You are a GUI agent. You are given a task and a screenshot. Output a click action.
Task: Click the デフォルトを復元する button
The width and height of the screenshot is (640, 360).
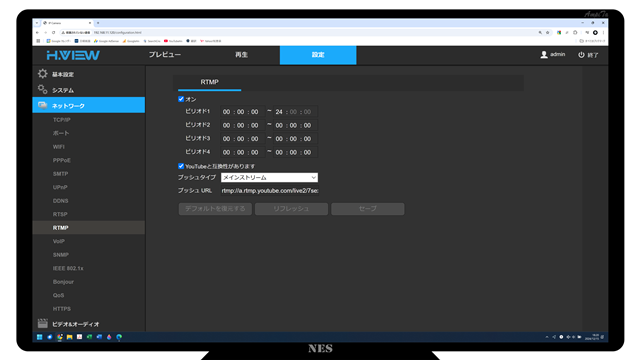click(x=215, y=209)
